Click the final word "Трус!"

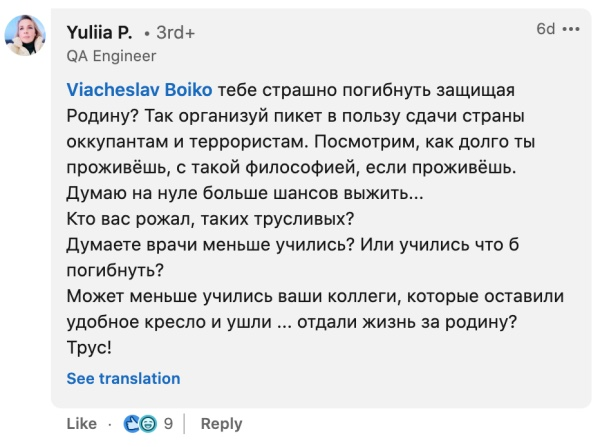pyautogui.click(x=89, y=349)
